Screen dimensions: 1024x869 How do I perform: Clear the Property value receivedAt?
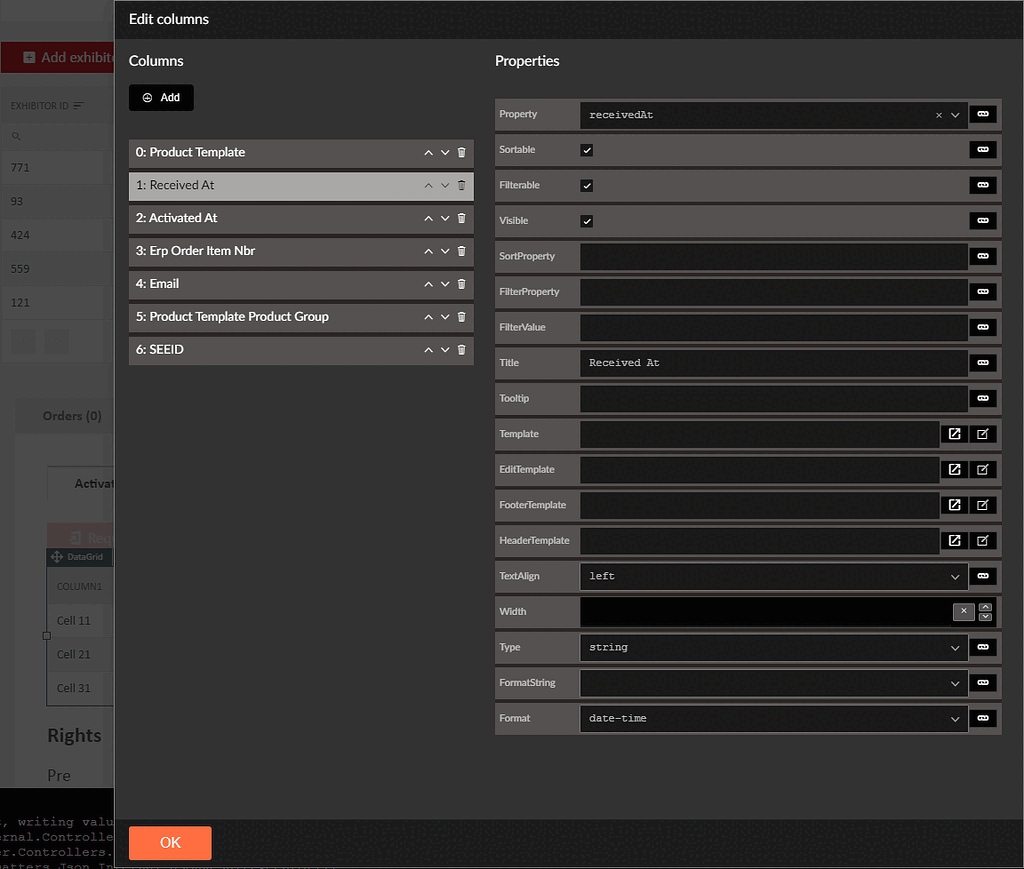pyautogui.click(x=939, y=115)
